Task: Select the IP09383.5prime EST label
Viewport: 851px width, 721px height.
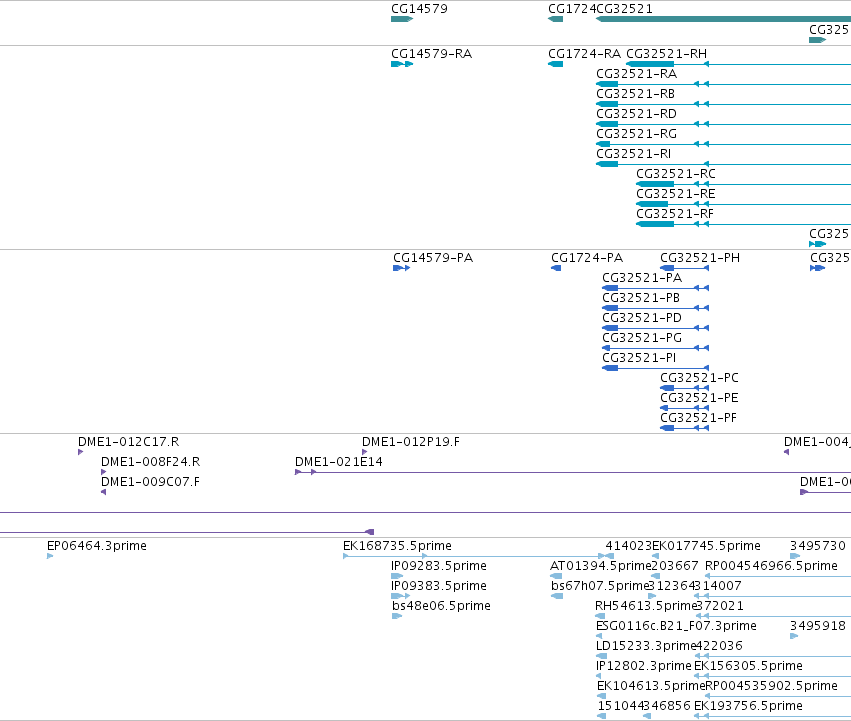Action: (439, 586)
